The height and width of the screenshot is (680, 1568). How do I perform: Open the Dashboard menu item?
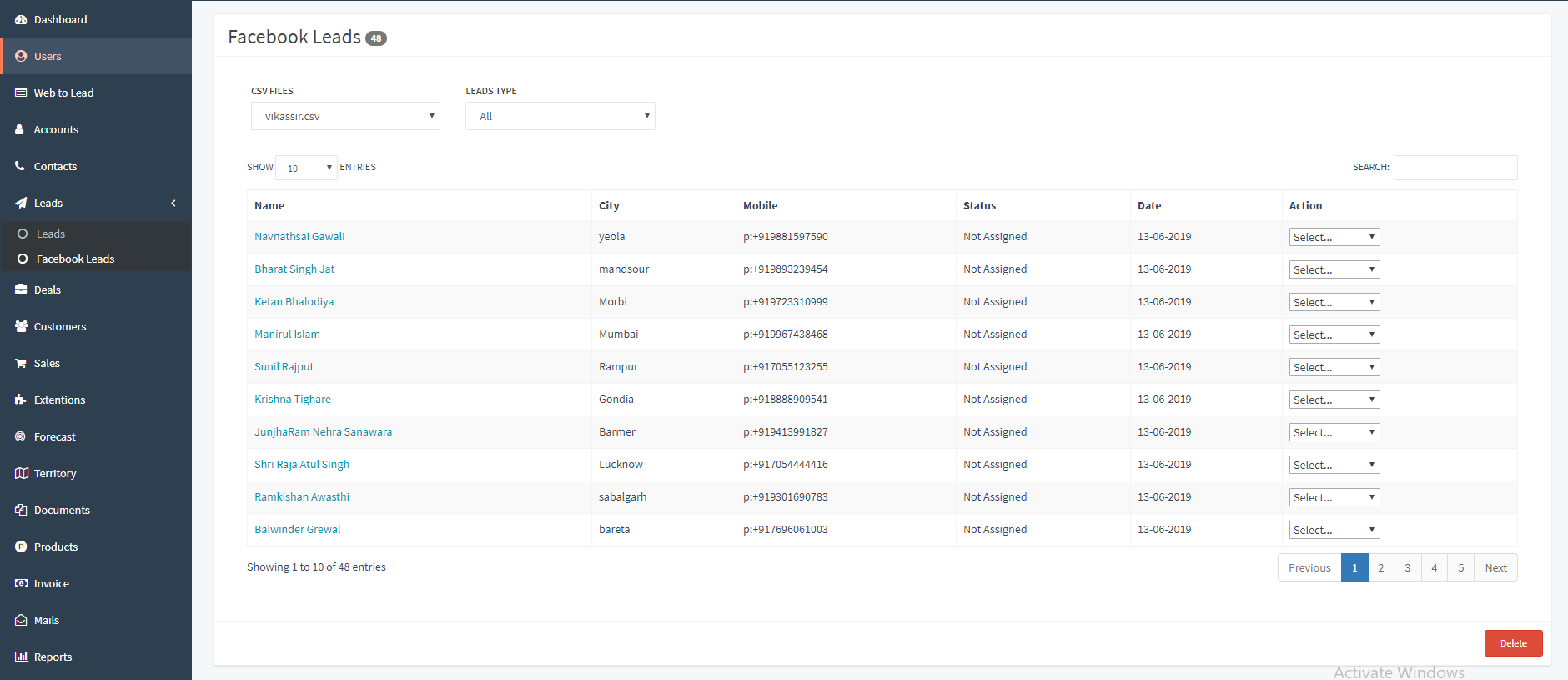pyautogui.click(x=96, y=19)
